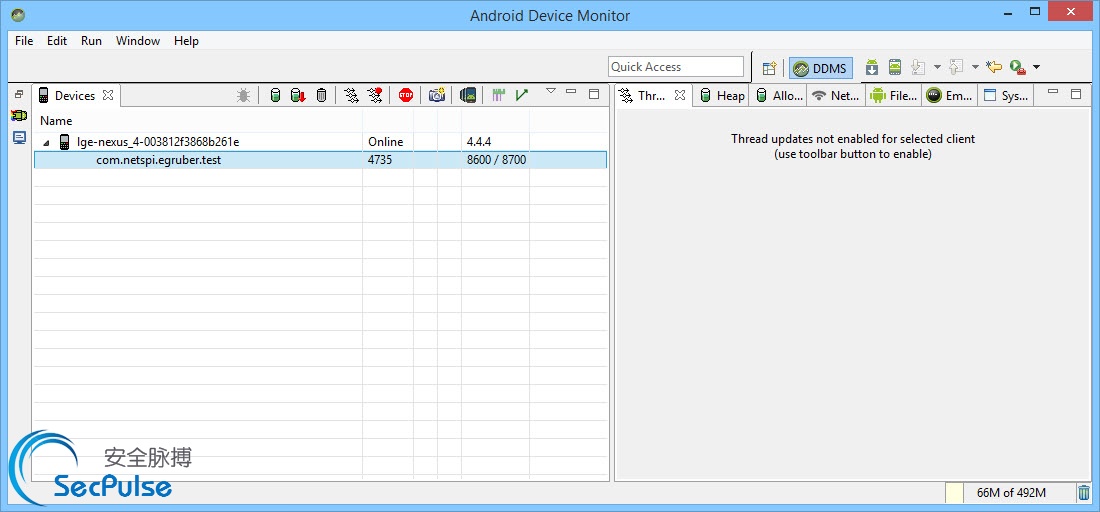Enable Update Threads in Devices toolbar
The width and height of the screenshot is (1100, 512).
tap(351, 95)
